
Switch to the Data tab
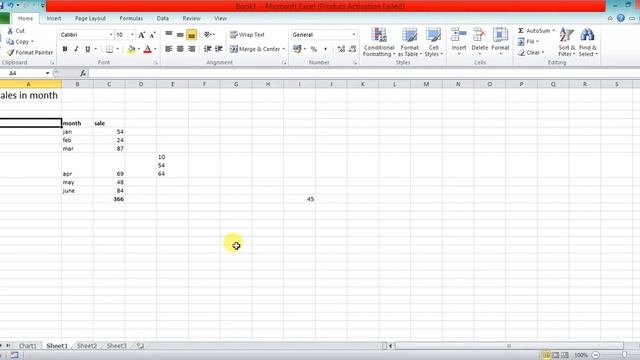pos(162,18)
